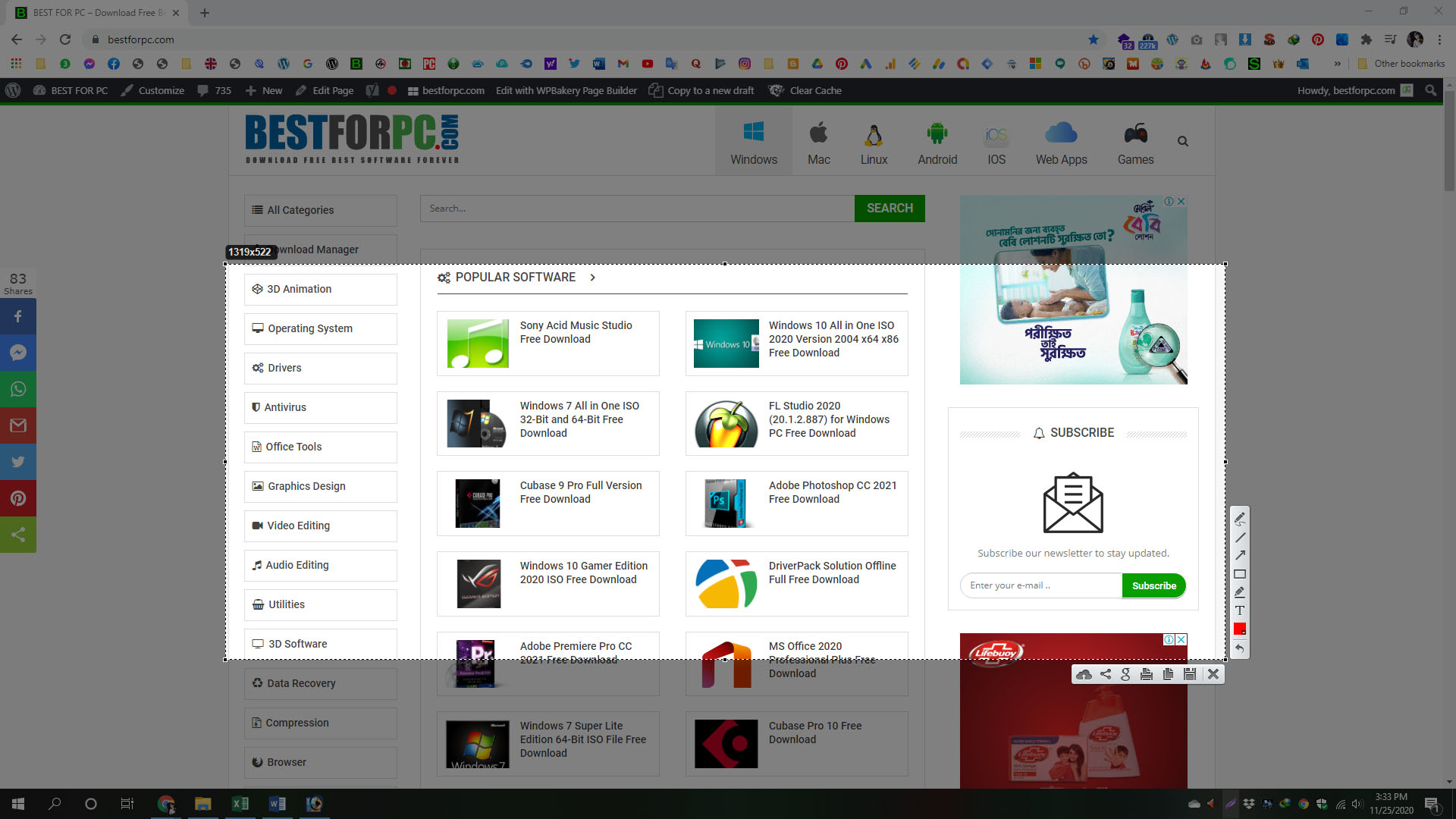This screenshot has width=1456, height=819.
Task: Share page via WhatsApp sidebar icon
Action: [x=18, y=389]
